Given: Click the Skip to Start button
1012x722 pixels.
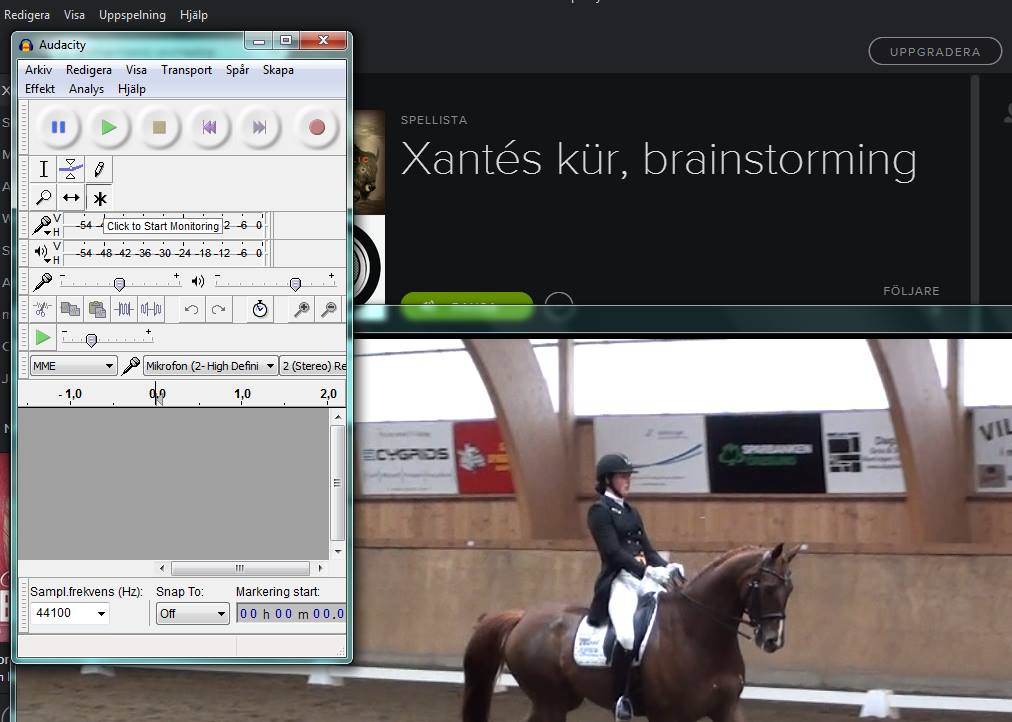Looking at the screenshot, I should 209,127.
